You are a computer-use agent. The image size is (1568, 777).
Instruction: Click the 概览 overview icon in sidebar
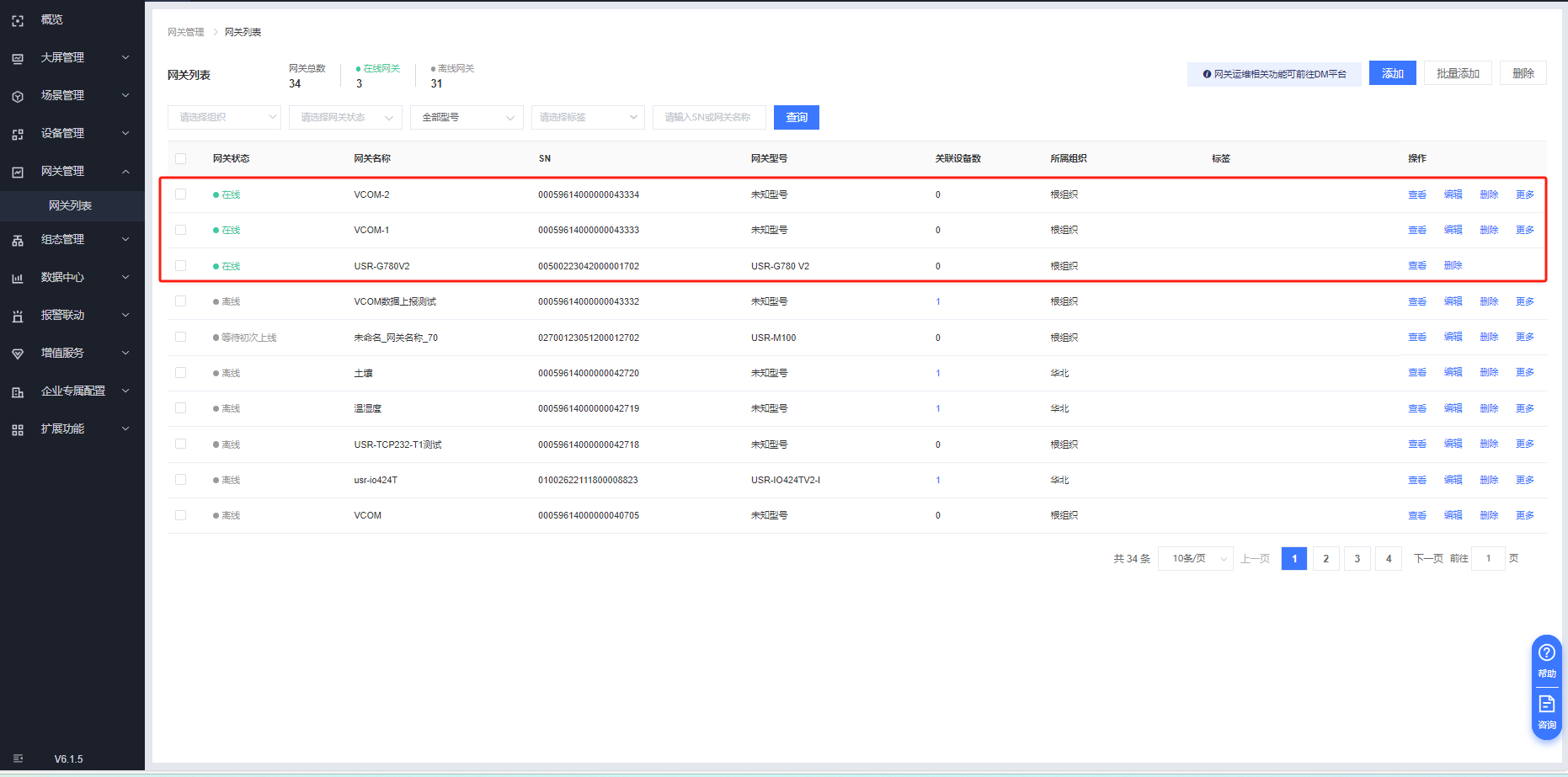pyautogui.click(x=18, y=20)
